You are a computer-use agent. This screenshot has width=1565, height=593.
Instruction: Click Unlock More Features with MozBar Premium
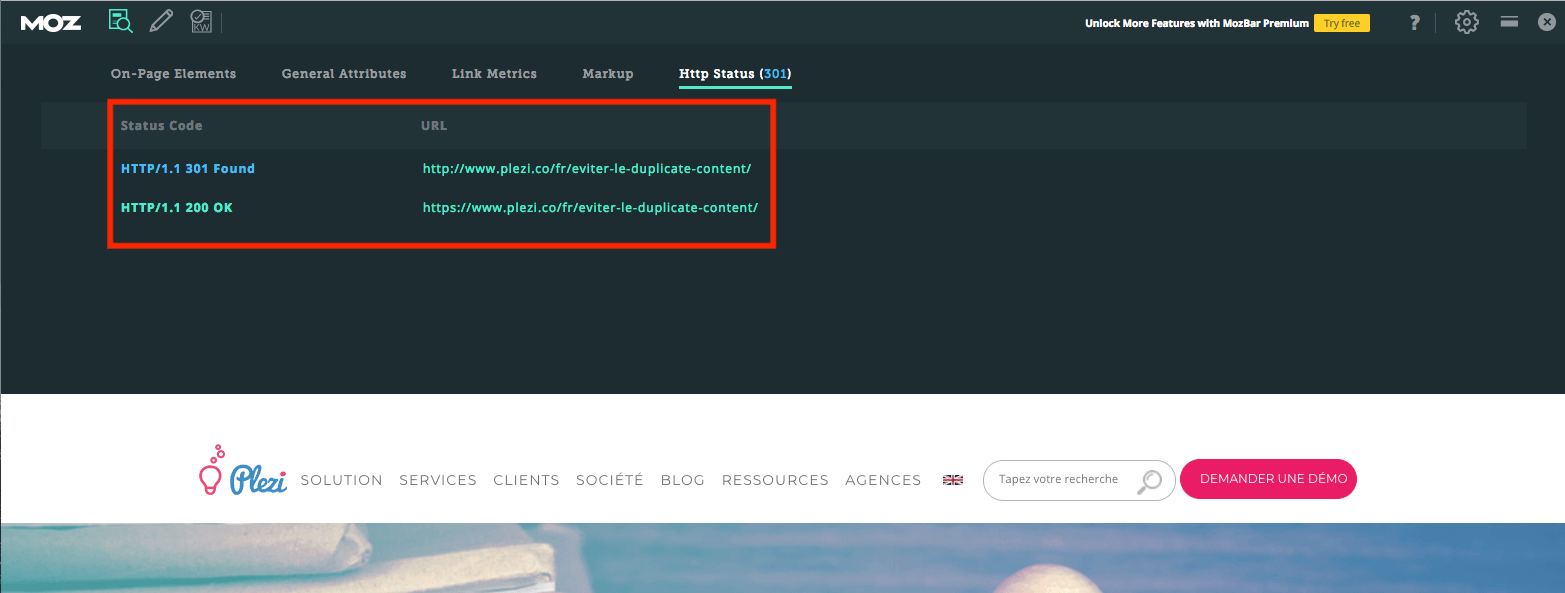point(1196,23)
